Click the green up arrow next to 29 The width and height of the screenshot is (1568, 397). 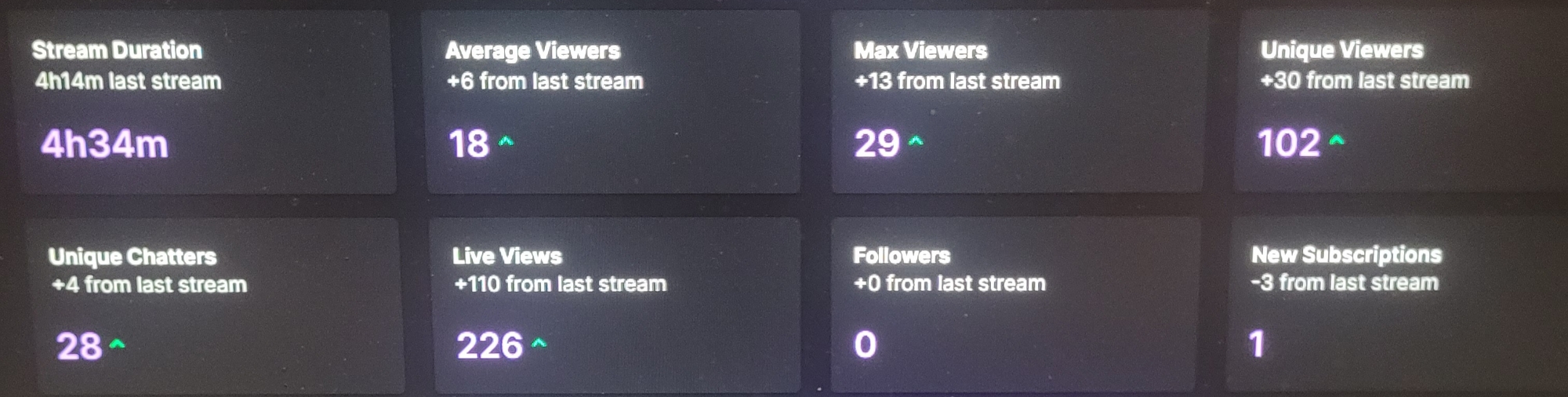tap(915, 142)
